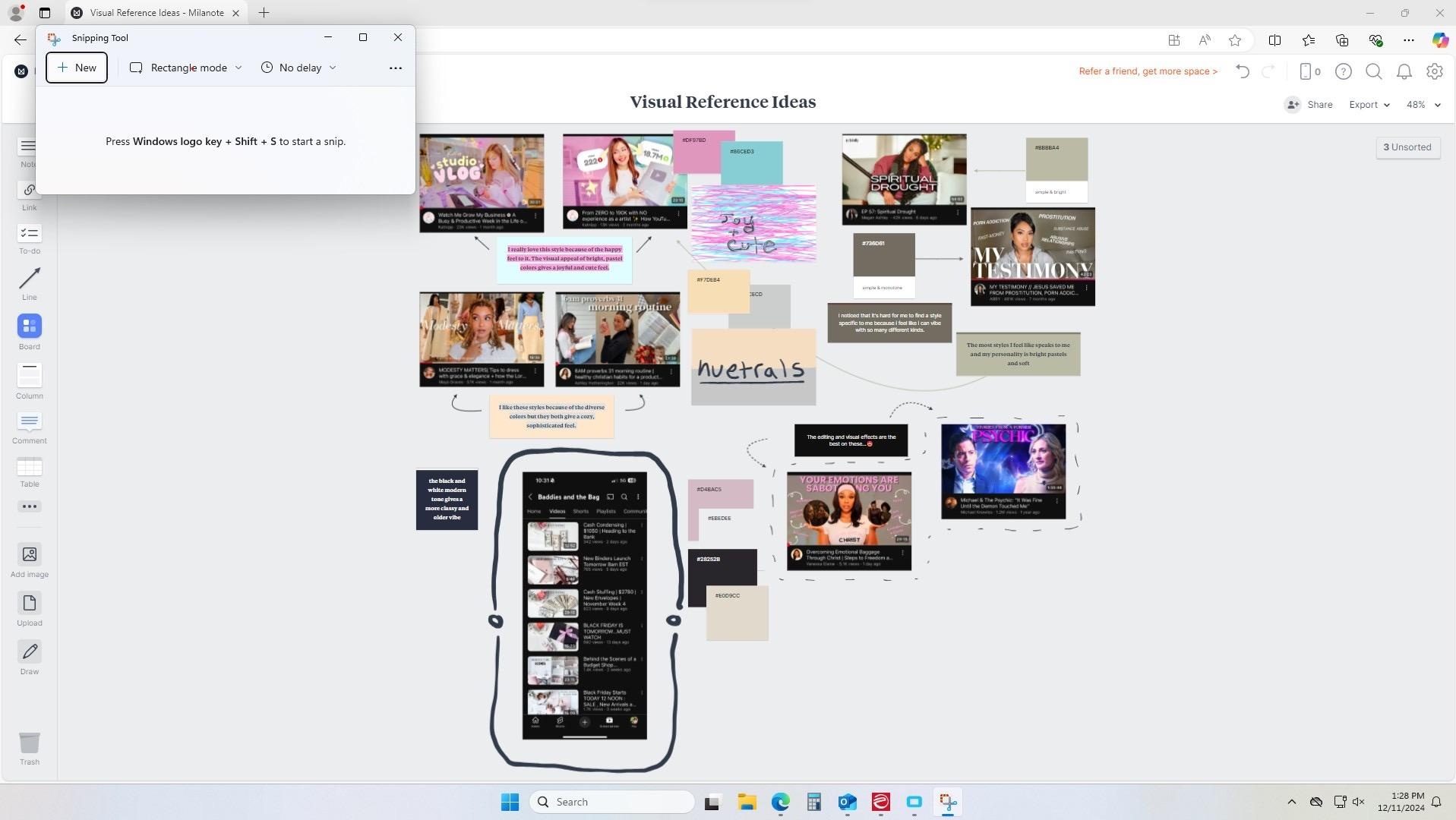Viewport: 1456px width, 820px height.
Task: Open the studio VLOG video thumbnail
Action: click(x=482, y=183)
